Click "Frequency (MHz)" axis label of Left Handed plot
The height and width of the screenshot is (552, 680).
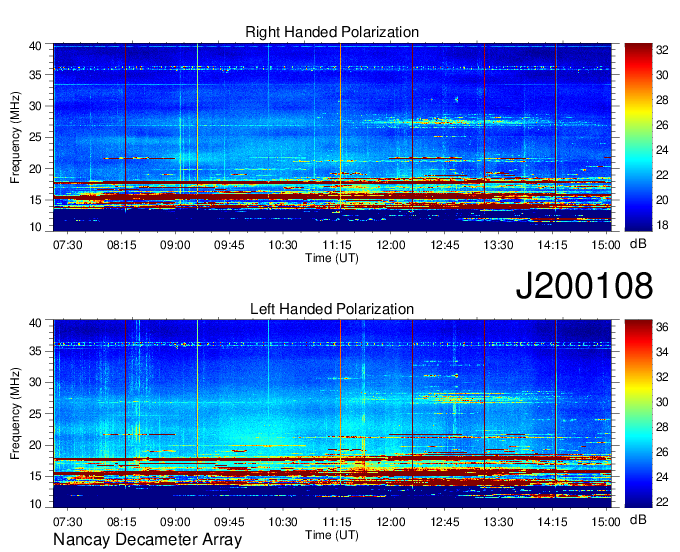[15, 414]
